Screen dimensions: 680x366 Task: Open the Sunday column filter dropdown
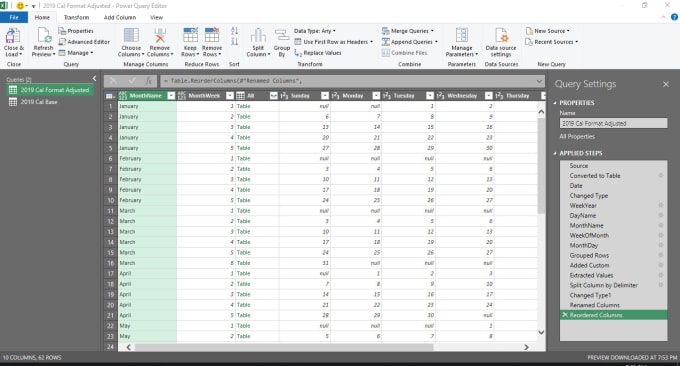(325, 96)
